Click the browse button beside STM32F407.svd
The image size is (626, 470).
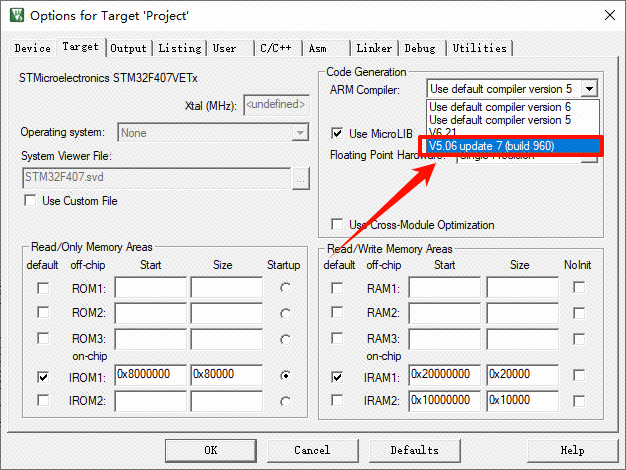point(300,178)
